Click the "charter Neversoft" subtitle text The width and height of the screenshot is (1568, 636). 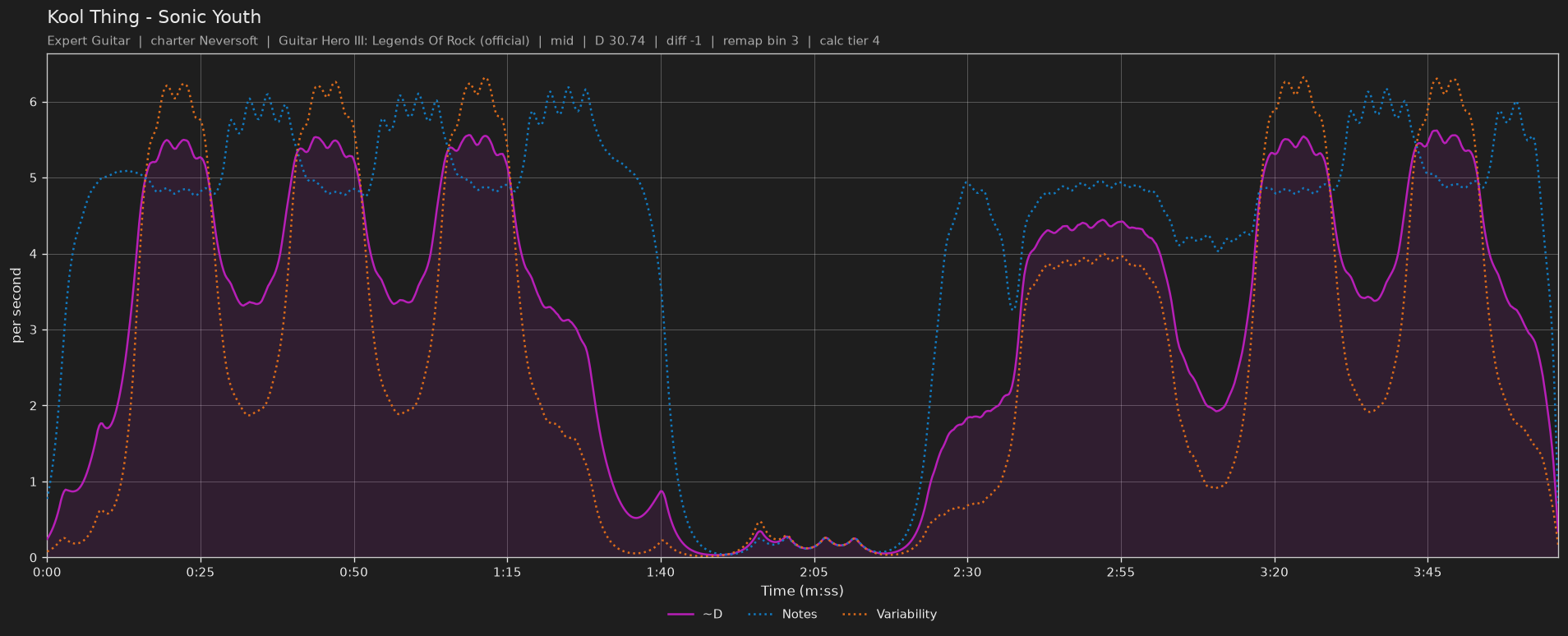[204, 41]
